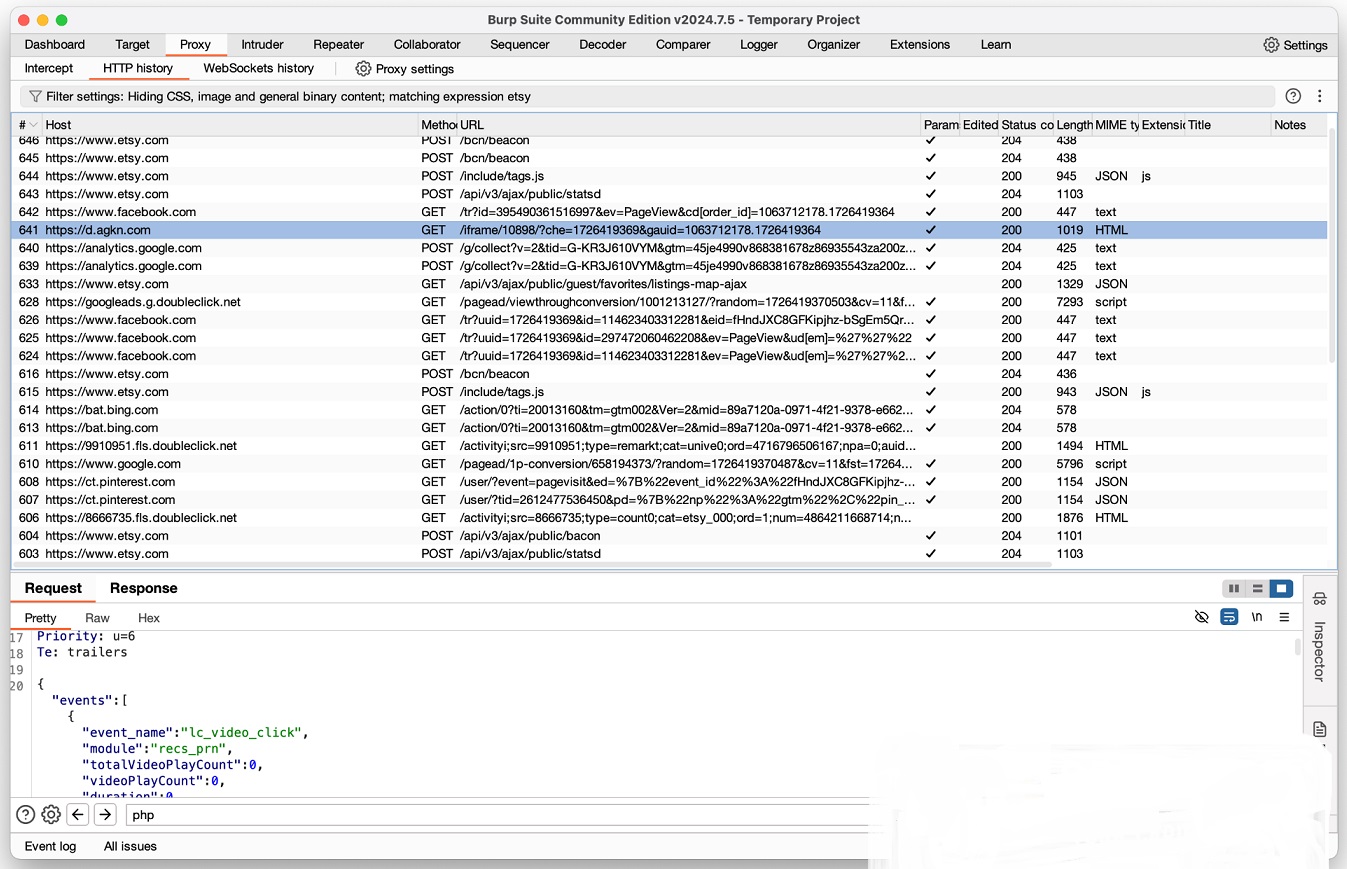Select request 640 to analytics.google.com
Viewport: 1347px width, 869px height.
669,248
